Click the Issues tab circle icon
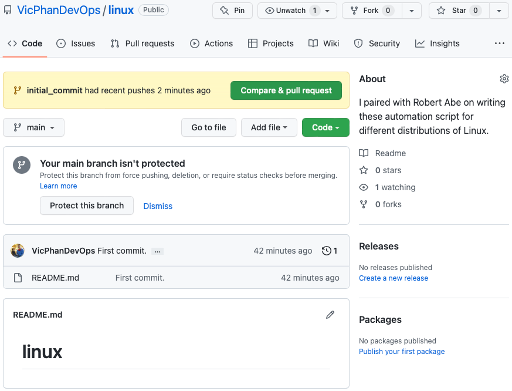512x391 pixels. click(61, 44)
